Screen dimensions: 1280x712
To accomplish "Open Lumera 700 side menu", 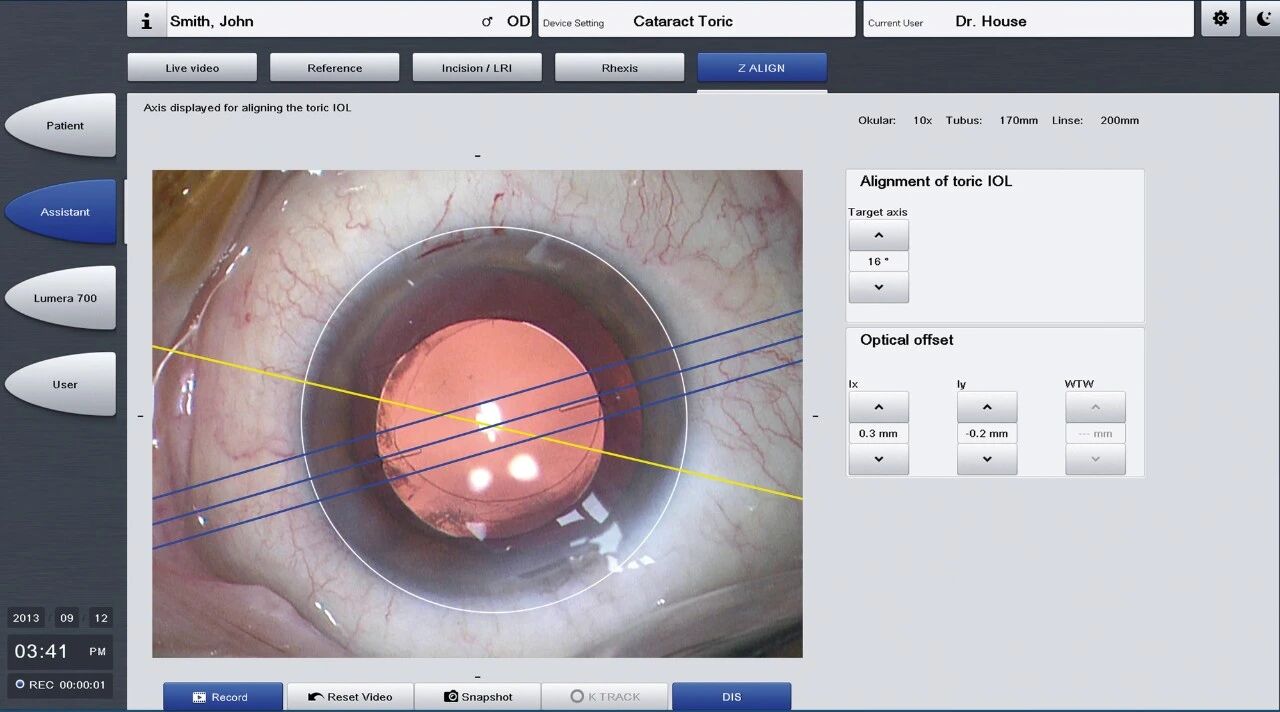I will pyautogui.click(x=65, y=298).
